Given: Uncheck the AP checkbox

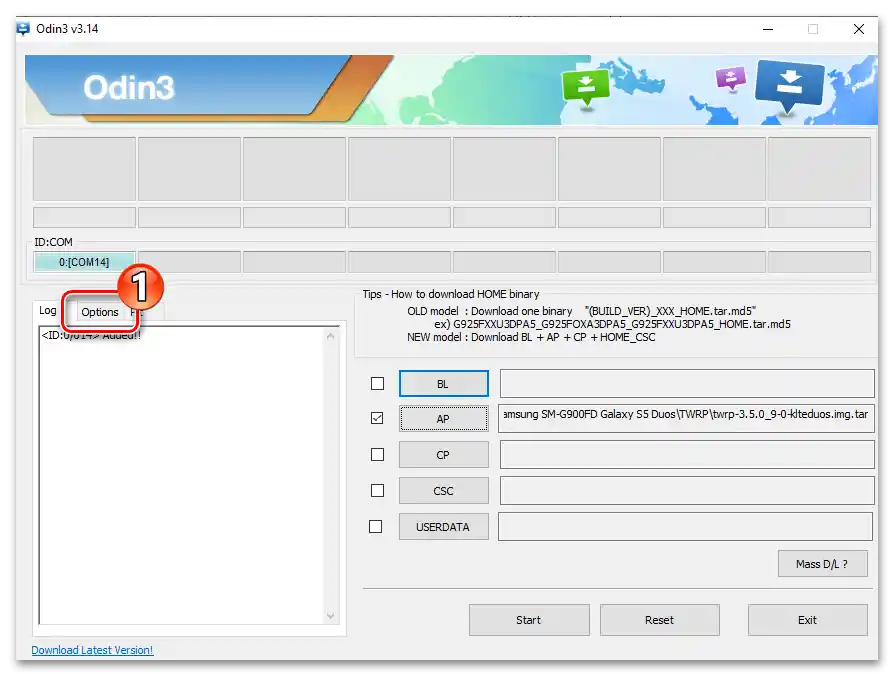Looking at the screenshot, I should [377, 418].
